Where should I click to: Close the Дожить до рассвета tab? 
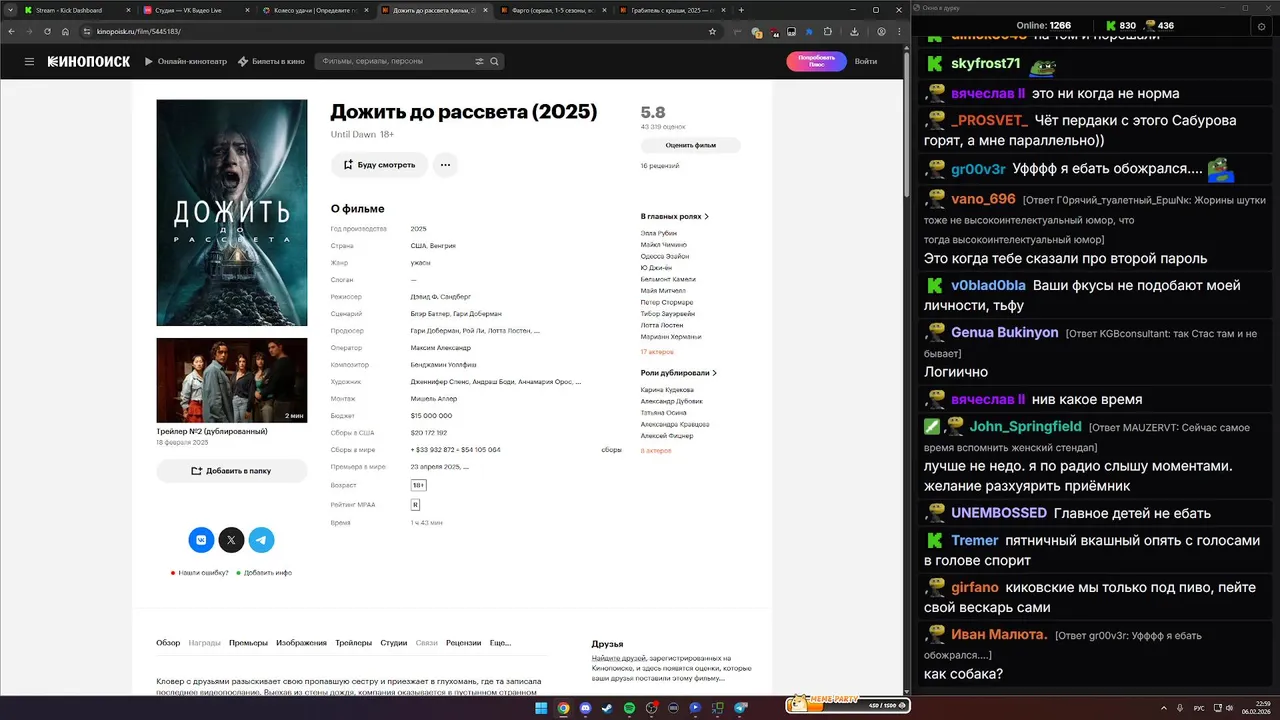click(x=484, y=10)
